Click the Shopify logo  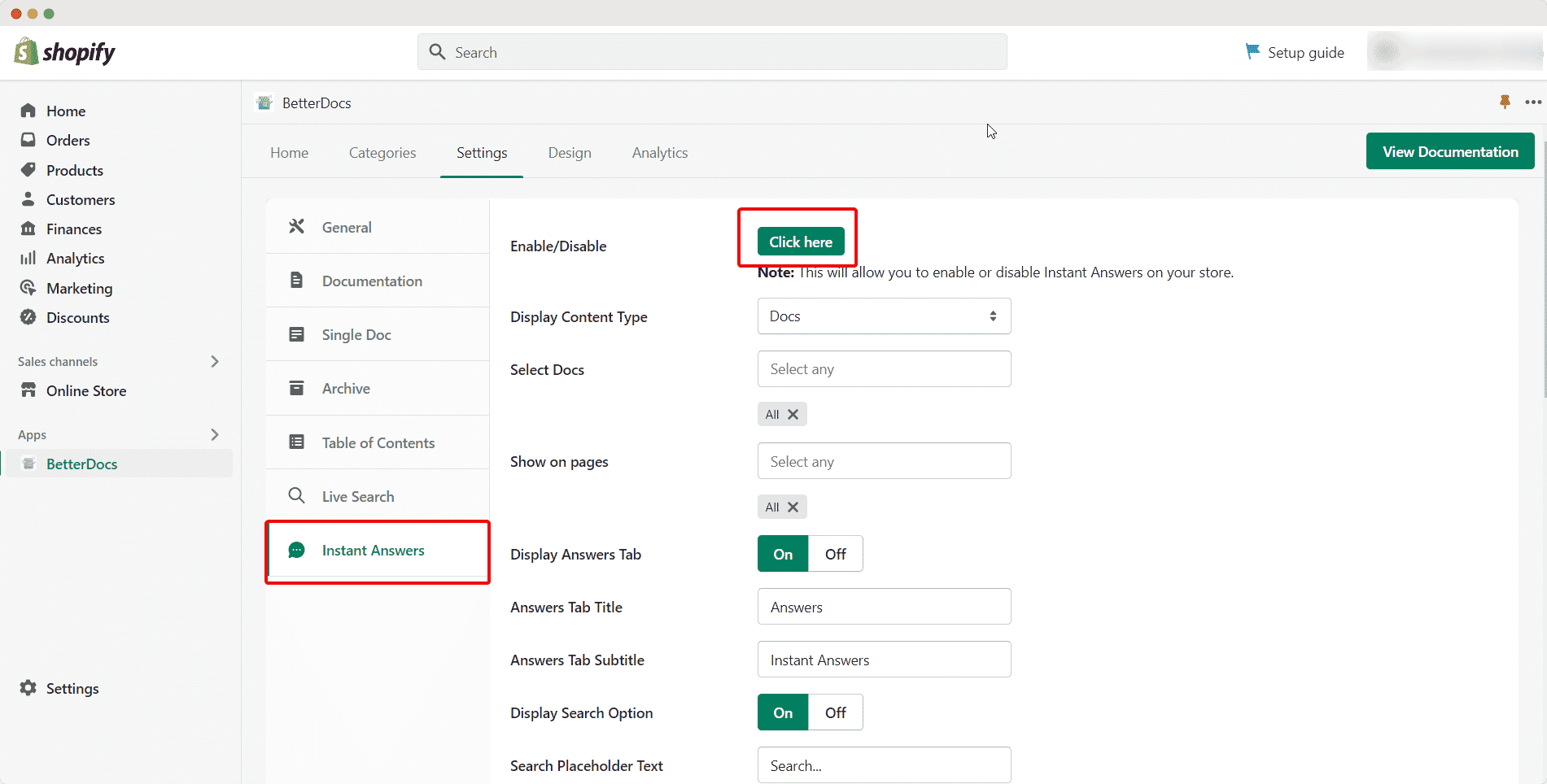[64, 52]
